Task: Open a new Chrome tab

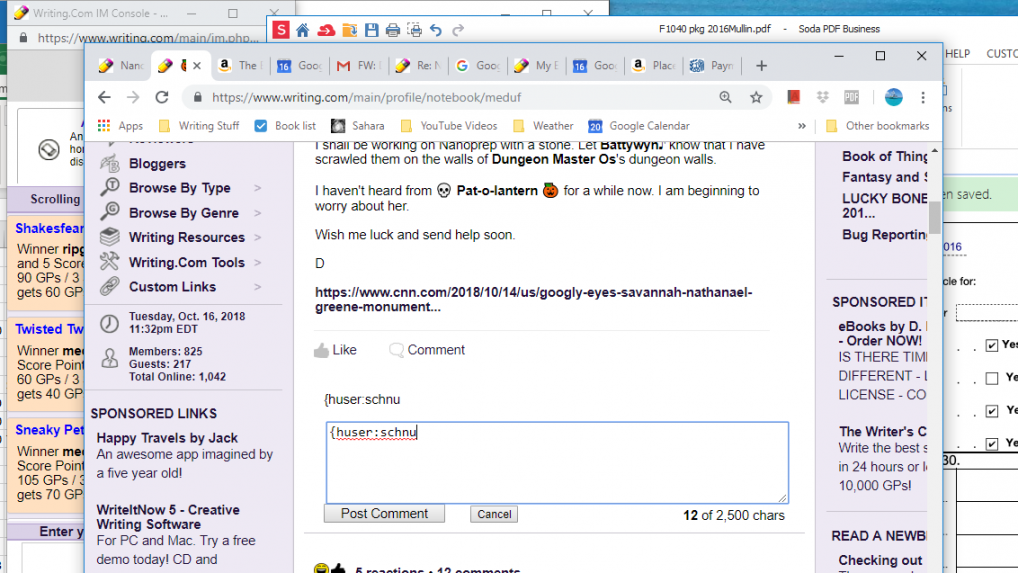Action: pos(761,66)
